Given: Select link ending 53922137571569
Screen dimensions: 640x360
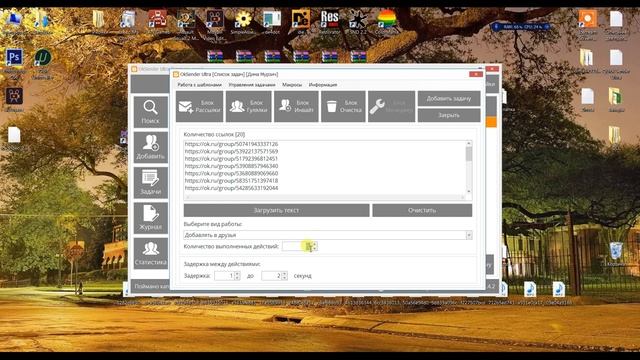Looking at the screenshot, I should tap(231, 151).
